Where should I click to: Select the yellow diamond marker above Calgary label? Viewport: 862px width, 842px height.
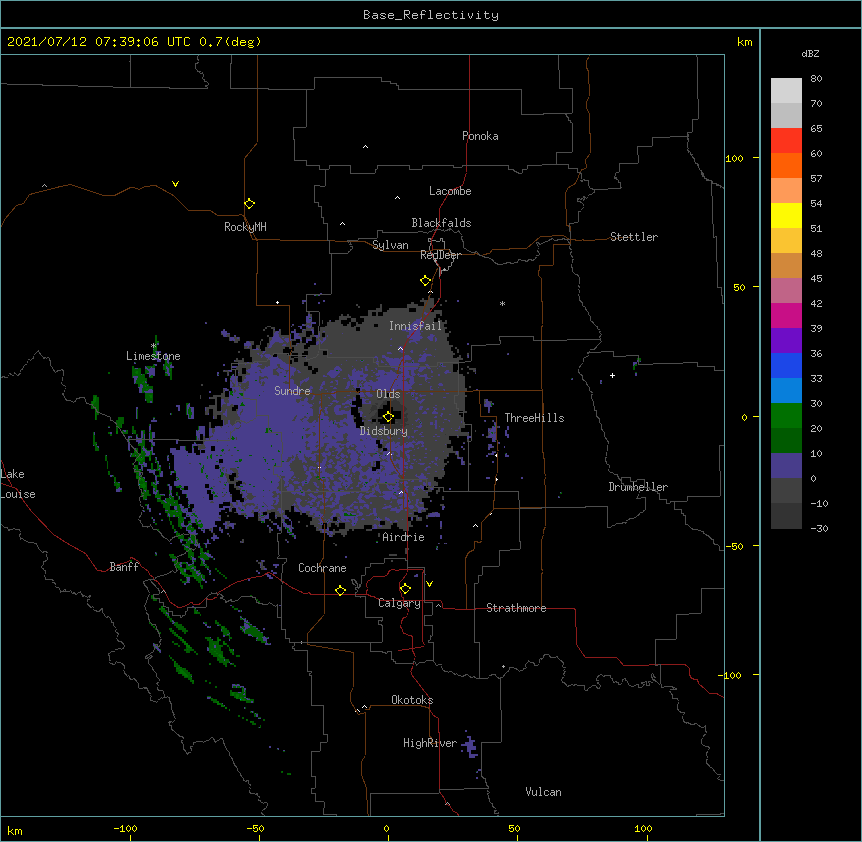pos(405,589)
